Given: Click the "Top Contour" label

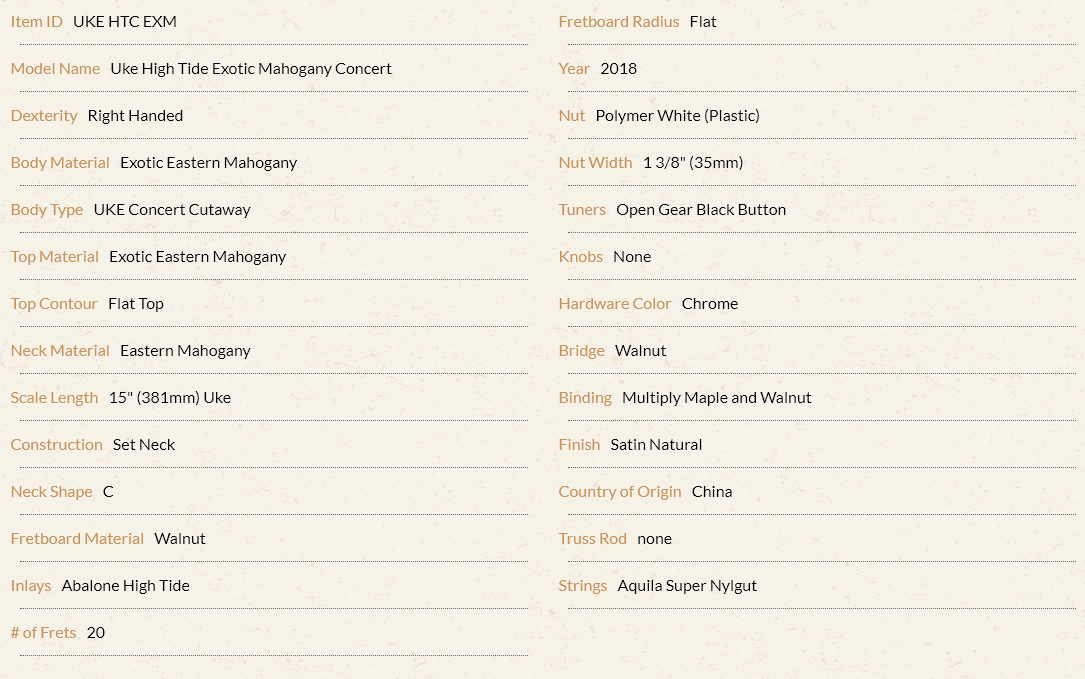Looking at the screenshot, I should 54,304.
